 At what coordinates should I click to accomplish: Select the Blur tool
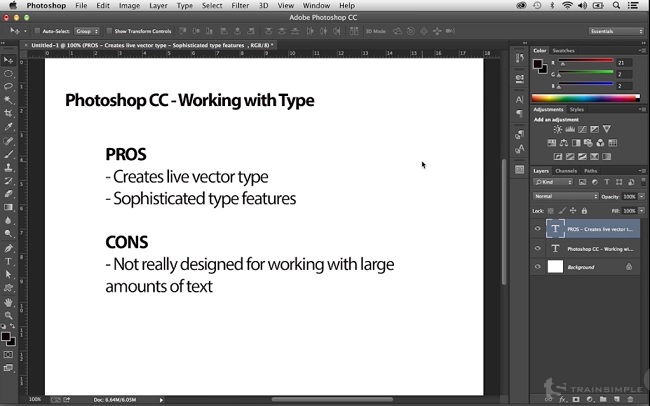pos(8,220)
